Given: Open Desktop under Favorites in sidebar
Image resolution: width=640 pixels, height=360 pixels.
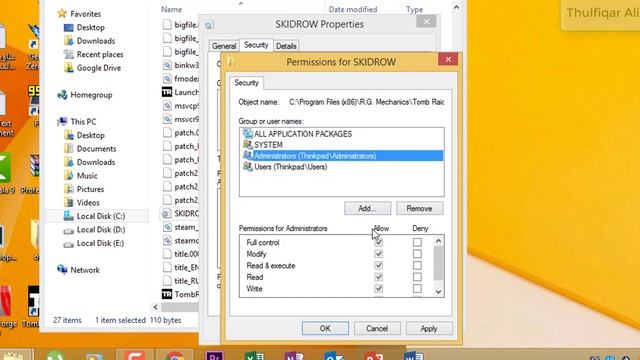Looking at the screenshot, I should (x=90, y=27).
